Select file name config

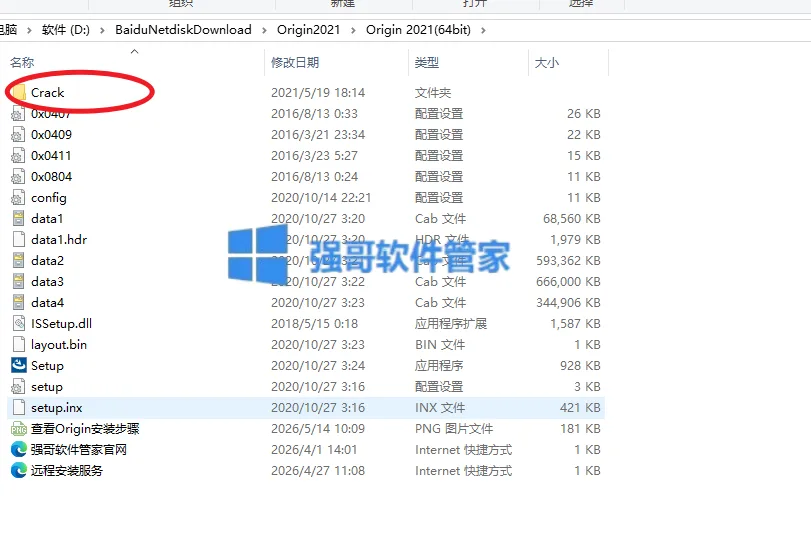click(x=49, y=198)
